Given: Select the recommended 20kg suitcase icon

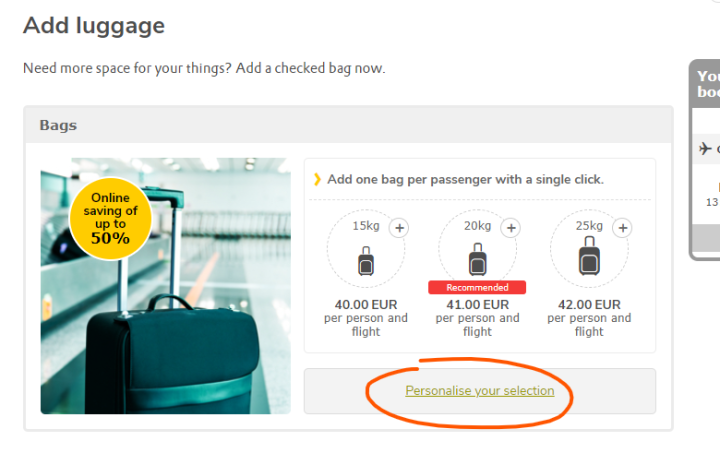Looking at the screenshot, I should (x=477, y=261).
